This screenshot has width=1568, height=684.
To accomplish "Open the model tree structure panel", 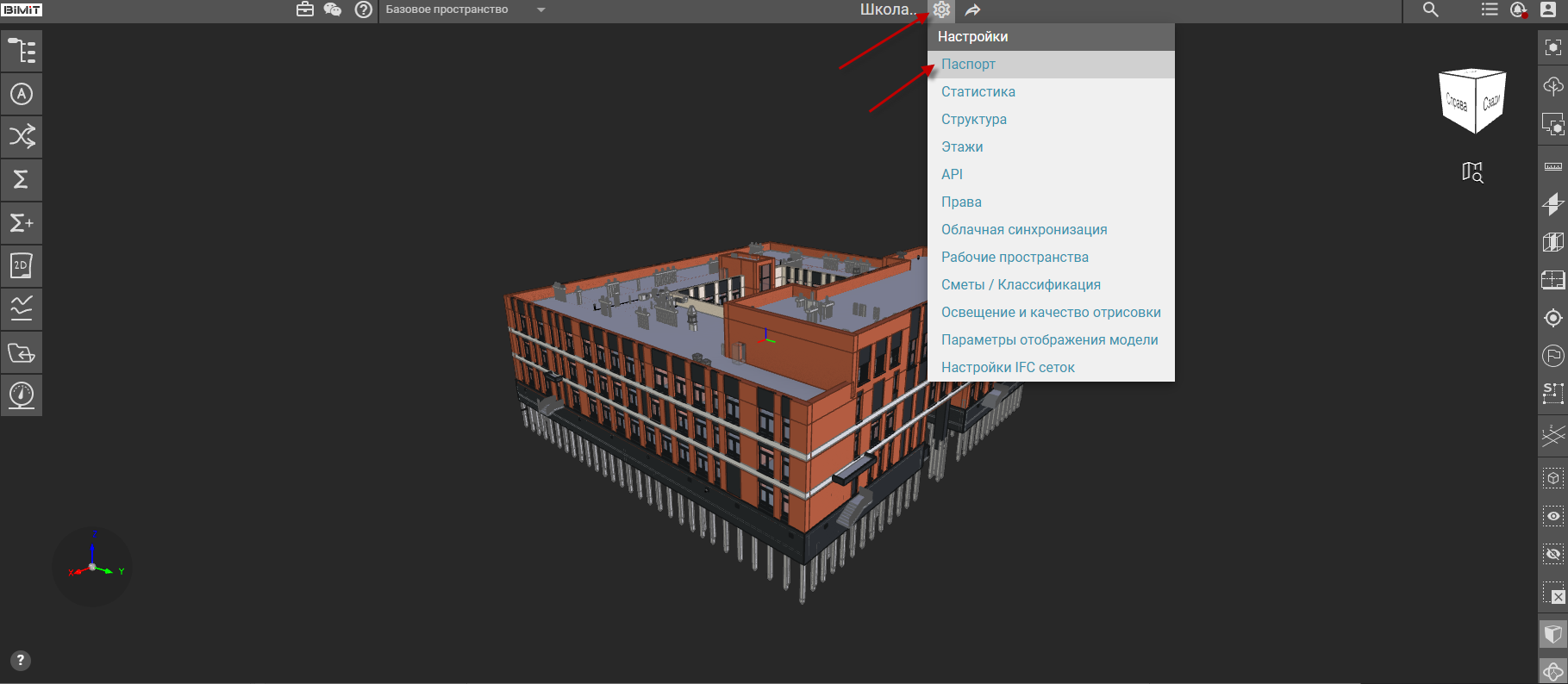I will click(x=22, y=51).
